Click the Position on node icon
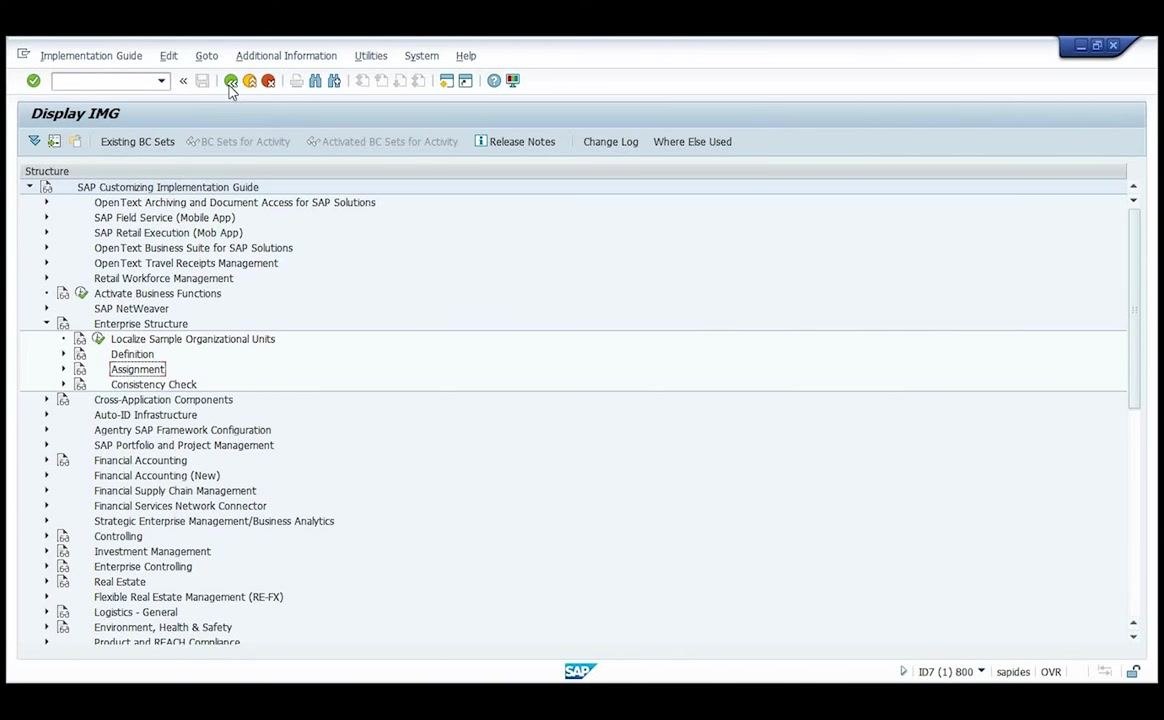The height and width of the screenshot is (720, 1164). tap(54, 141)
